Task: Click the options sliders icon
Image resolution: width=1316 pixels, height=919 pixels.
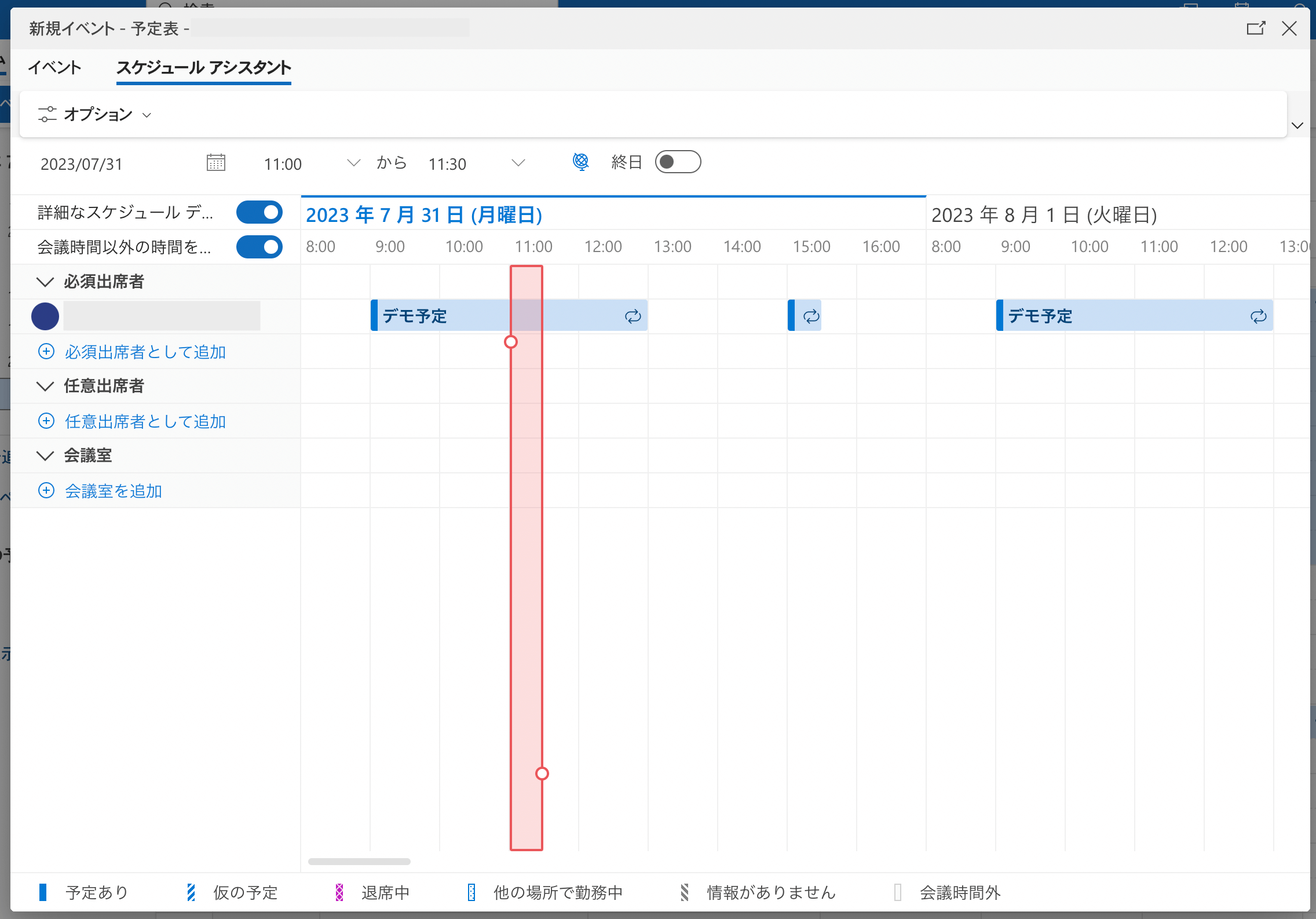Action: point(47,114)
